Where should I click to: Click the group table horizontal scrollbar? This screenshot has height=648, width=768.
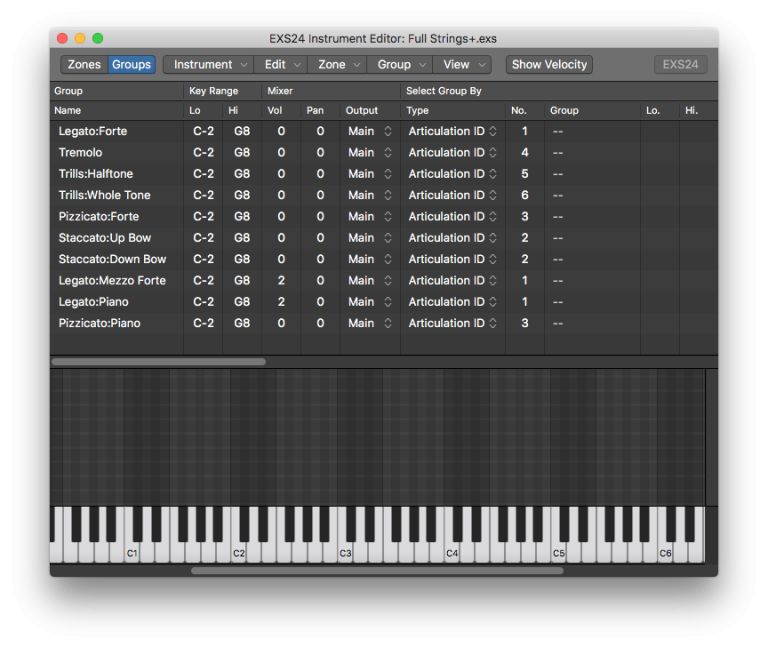pyautogui.click(x=159, y=362)
